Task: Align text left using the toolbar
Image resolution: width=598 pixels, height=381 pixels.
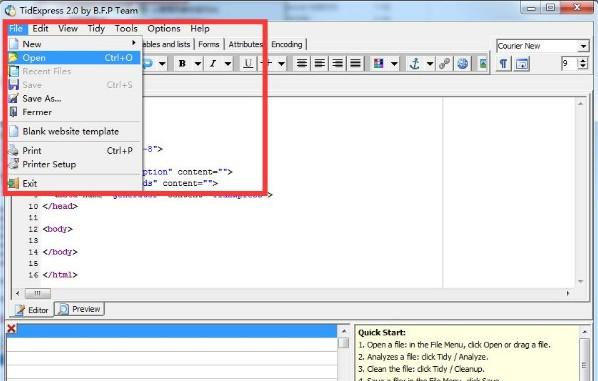Action: 302,63
